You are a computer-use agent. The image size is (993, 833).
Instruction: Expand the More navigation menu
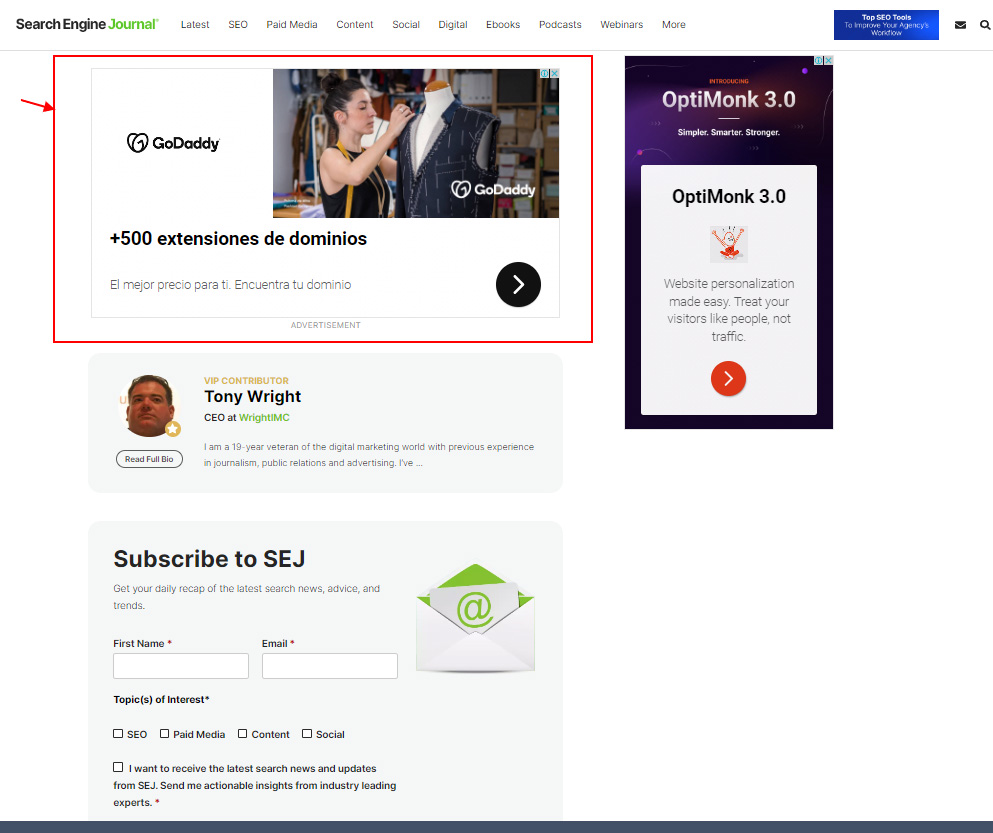coord(674,25)
